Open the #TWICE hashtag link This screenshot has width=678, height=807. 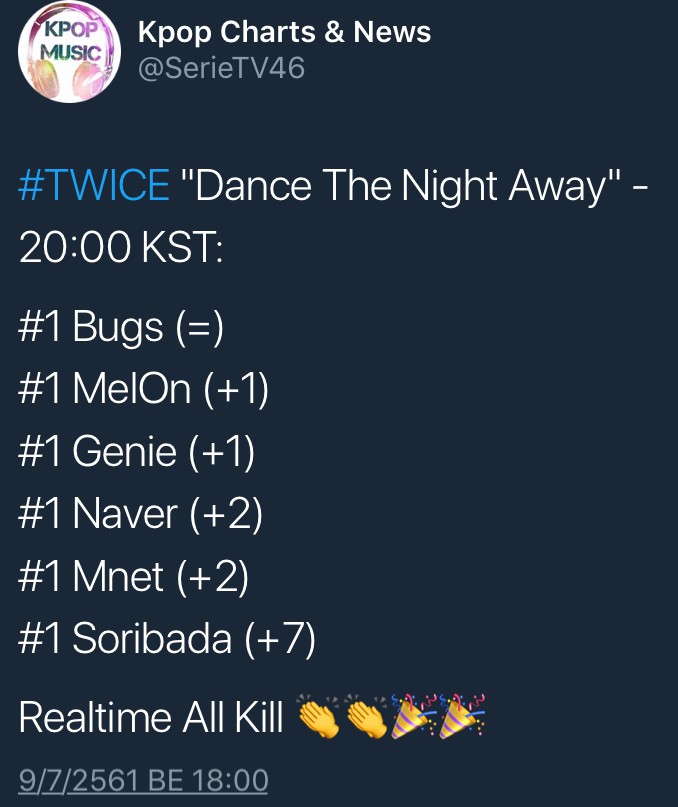point(94,185)
